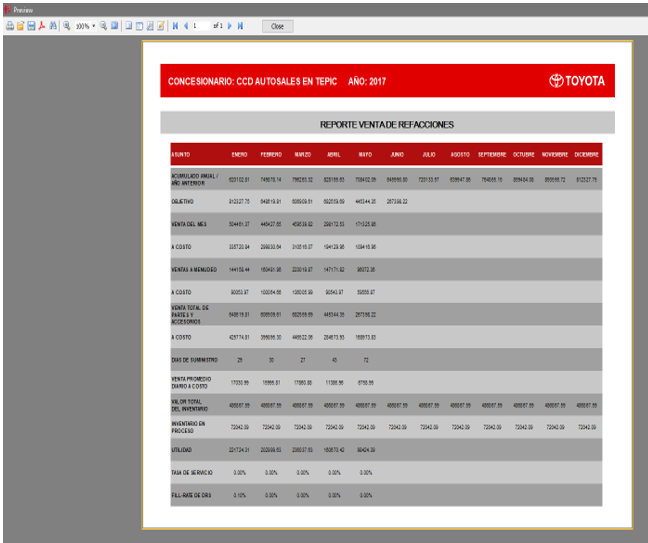Click the AÑO: 2017 label
The width and height of the screenshot is (648, 543).
pyautogui.click(x=367, y=81)
